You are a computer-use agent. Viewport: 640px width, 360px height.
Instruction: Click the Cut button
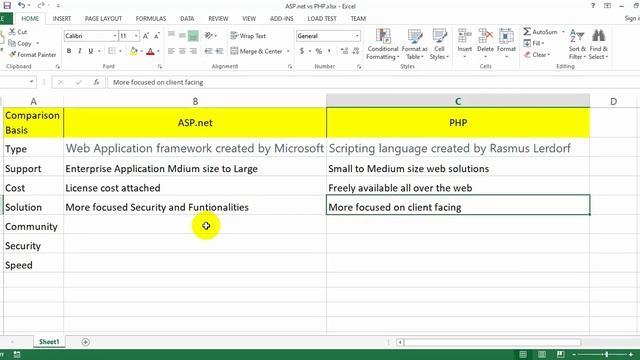pyautogui.click(x=18, y=32)
